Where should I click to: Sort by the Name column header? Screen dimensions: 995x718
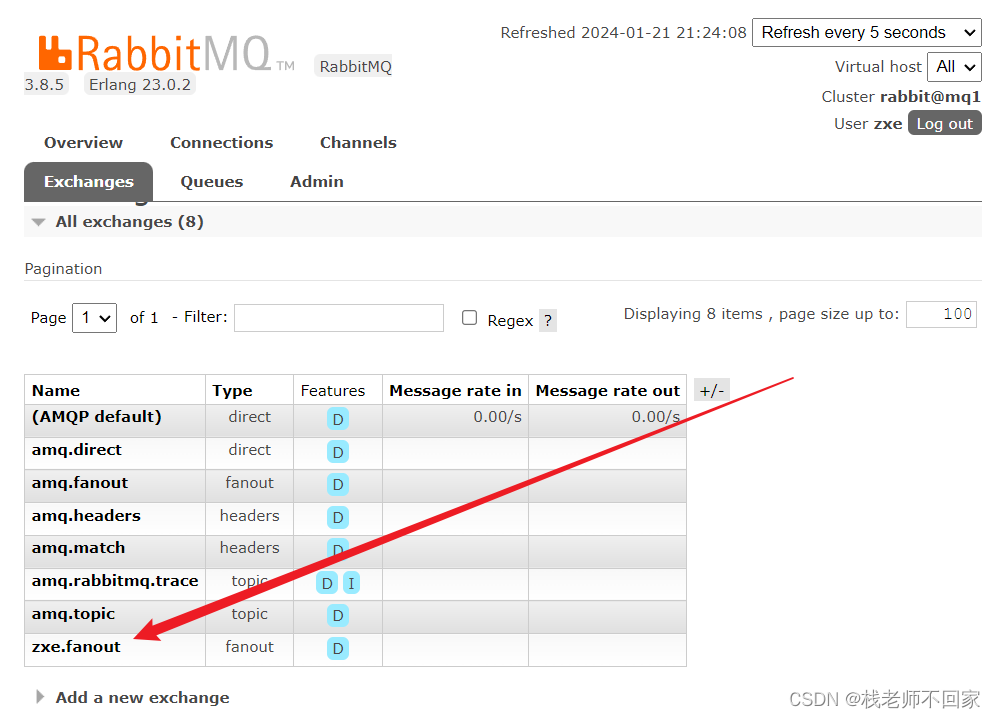pyautogui.click(x=56, y=390)
